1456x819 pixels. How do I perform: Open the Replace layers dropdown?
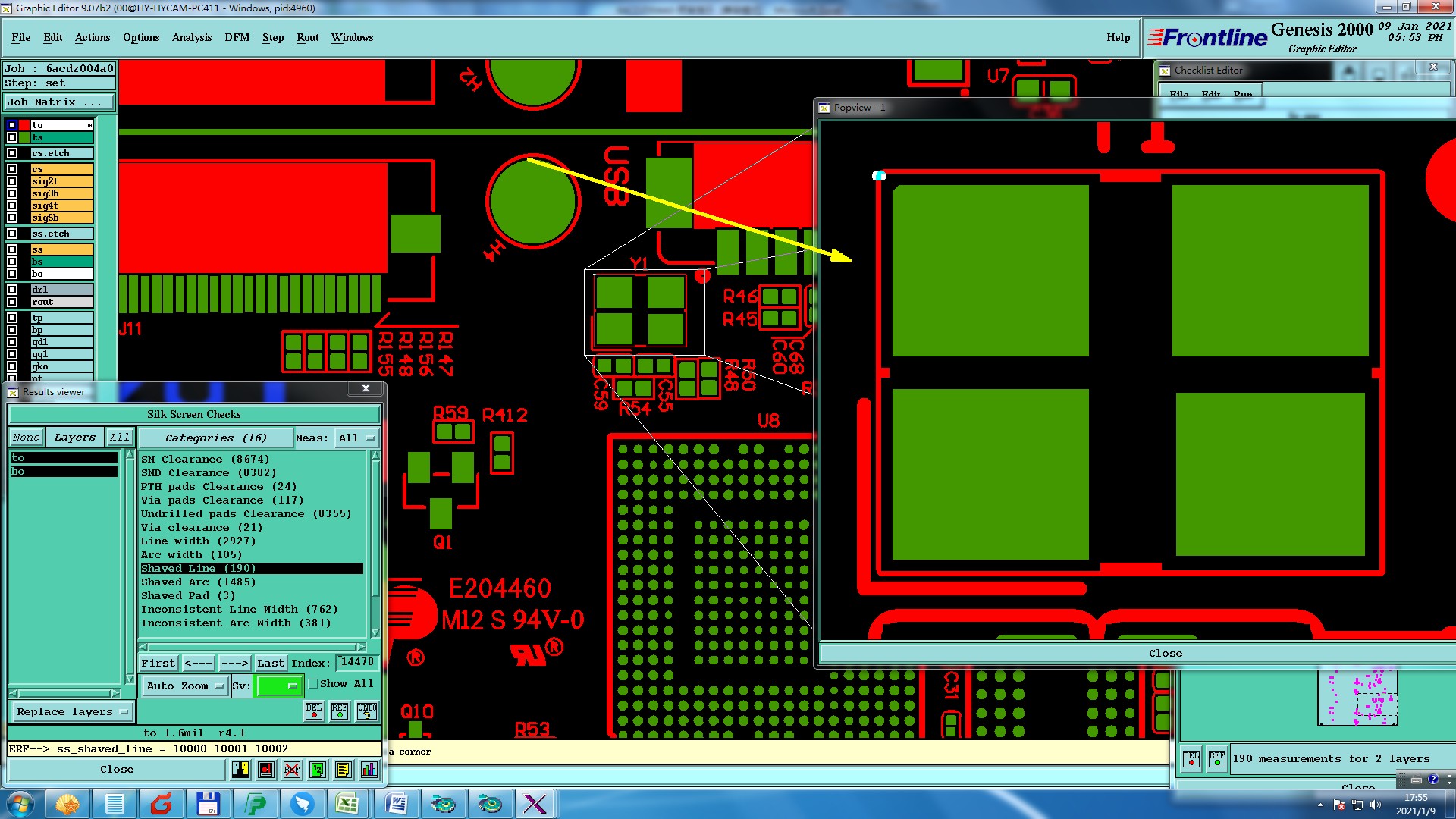tap(72, 712)
